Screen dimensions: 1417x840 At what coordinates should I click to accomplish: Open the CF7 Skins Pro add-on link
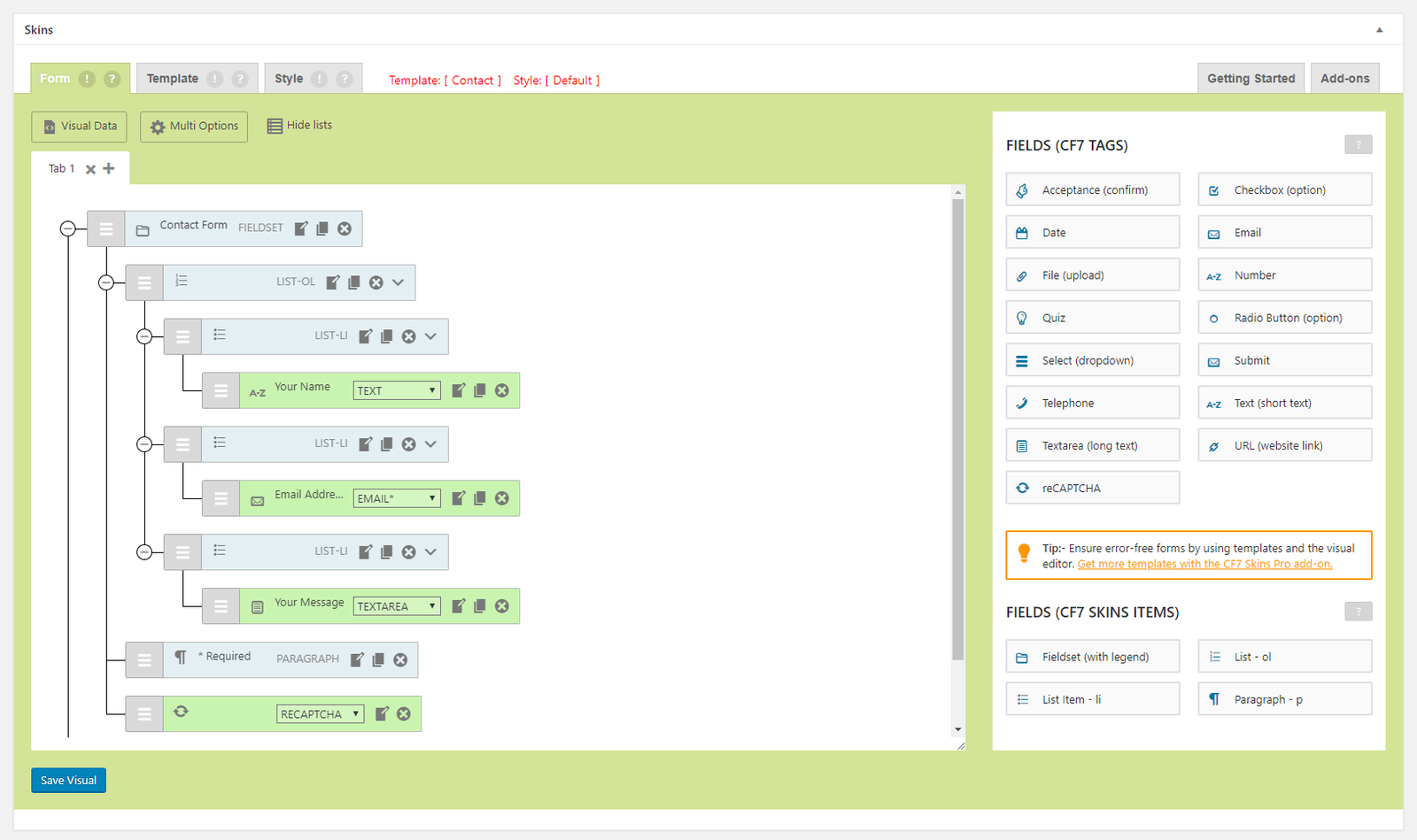tap(1204, 564)
